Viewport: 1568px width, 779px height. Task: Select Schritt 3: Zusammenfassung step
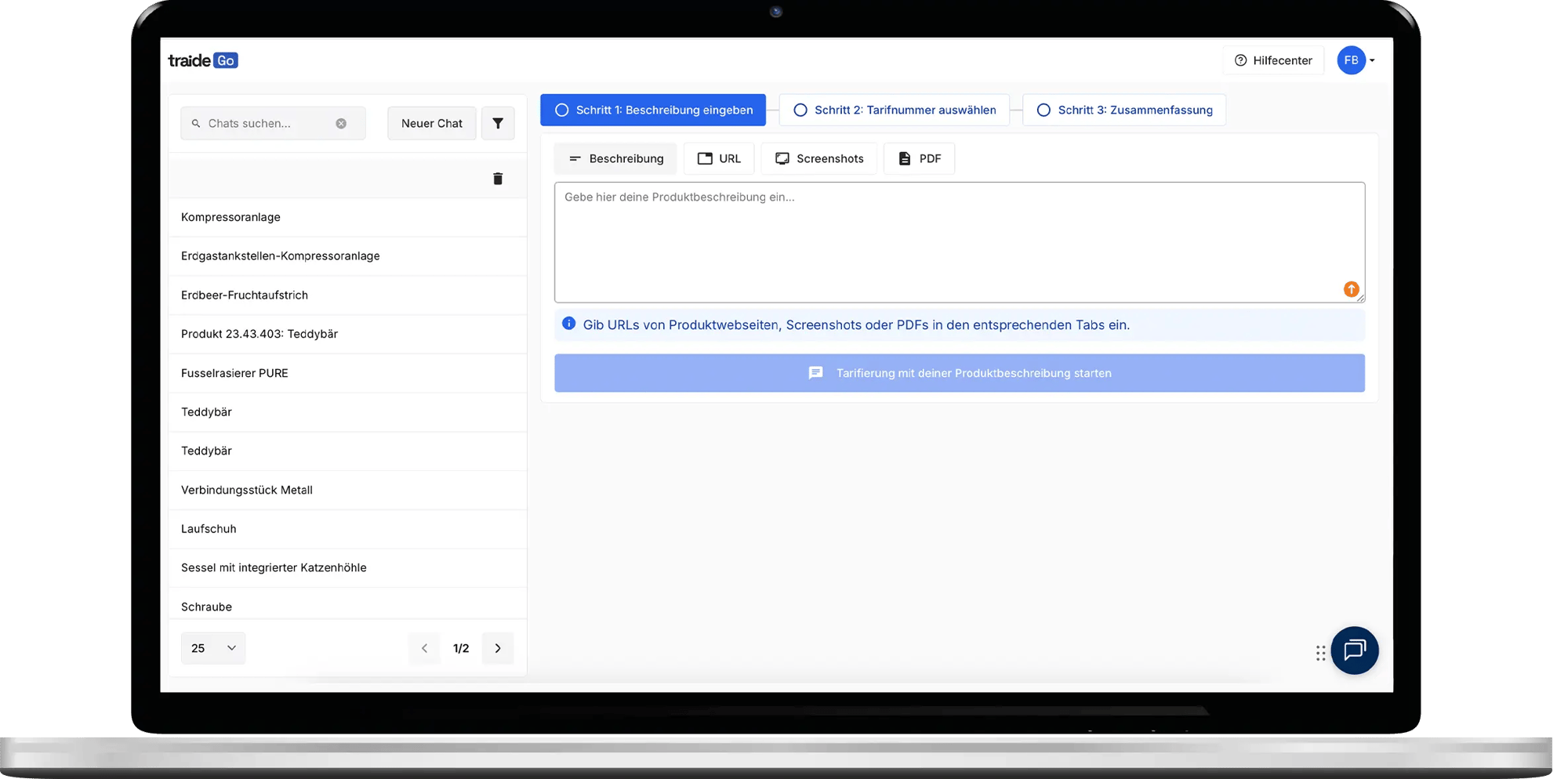1124,110
